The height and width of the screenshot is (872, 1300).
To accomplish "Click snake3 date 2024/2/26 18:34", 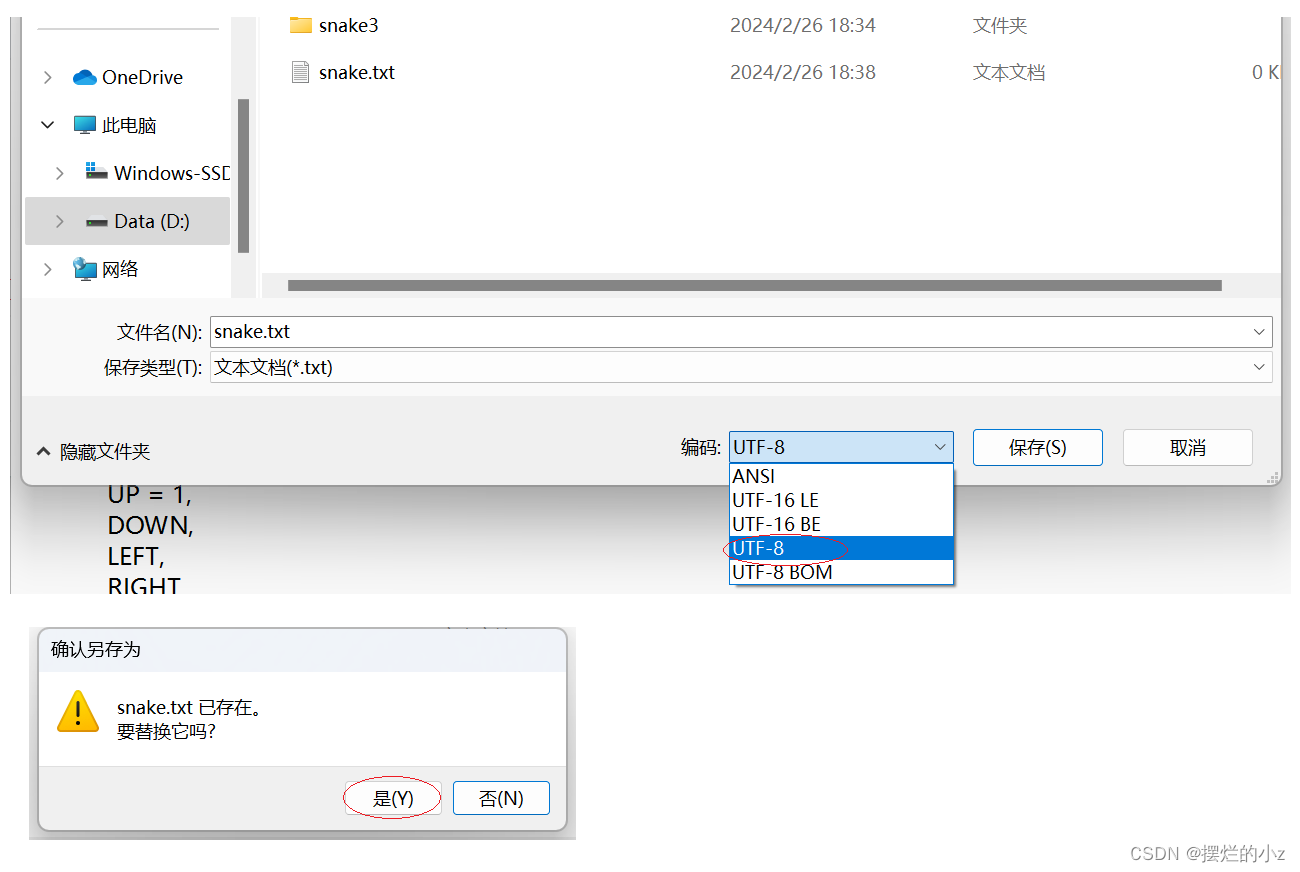I will tap(803, 25).
